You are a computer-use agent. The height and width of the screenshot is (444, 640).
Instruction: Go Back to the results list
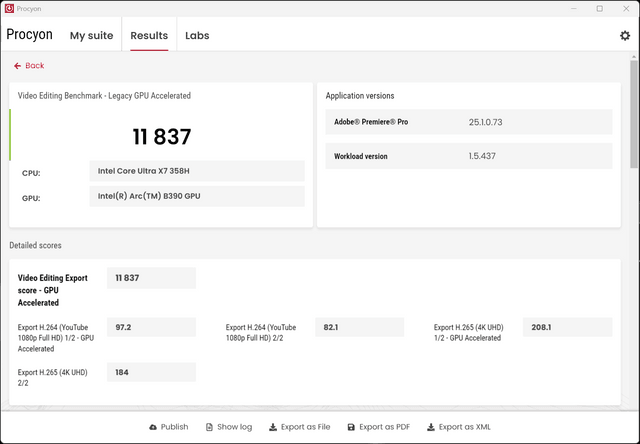coord(35,66)
